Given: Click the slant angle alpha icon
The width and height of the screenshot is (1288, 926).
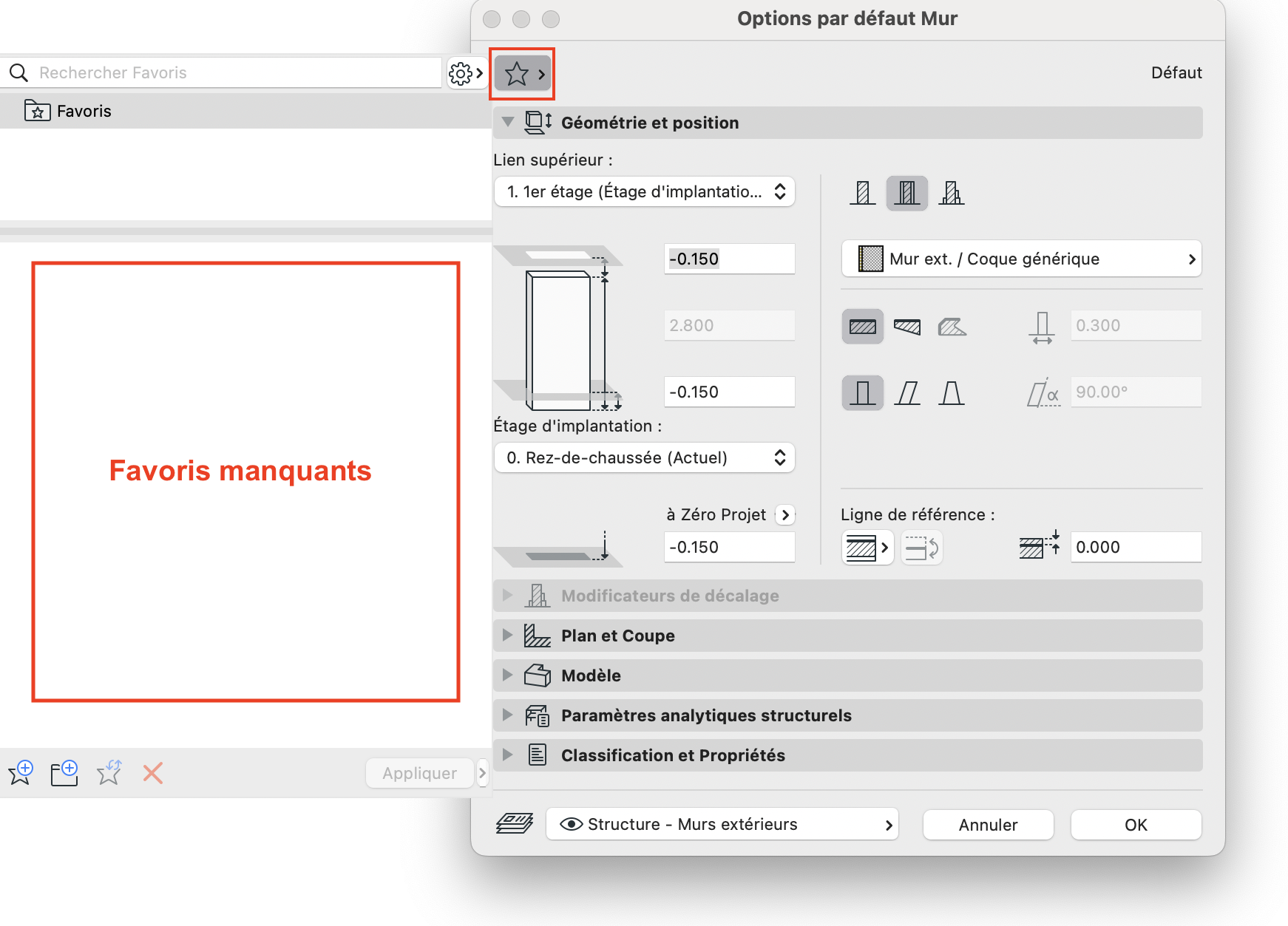Looking at the screenshot, I should (1043, 392).
